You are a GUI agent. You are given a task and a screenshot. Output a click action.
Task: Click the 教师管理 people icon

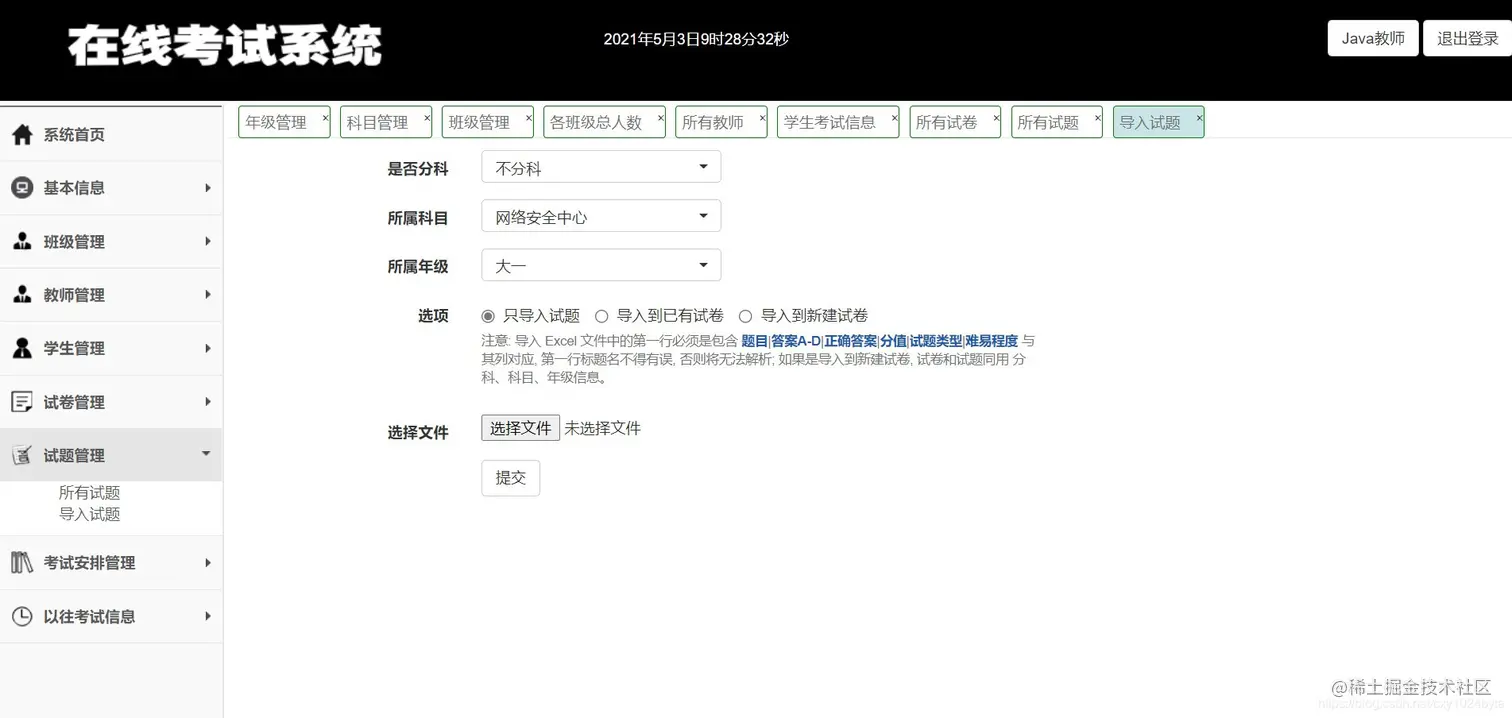coord(22,295)
